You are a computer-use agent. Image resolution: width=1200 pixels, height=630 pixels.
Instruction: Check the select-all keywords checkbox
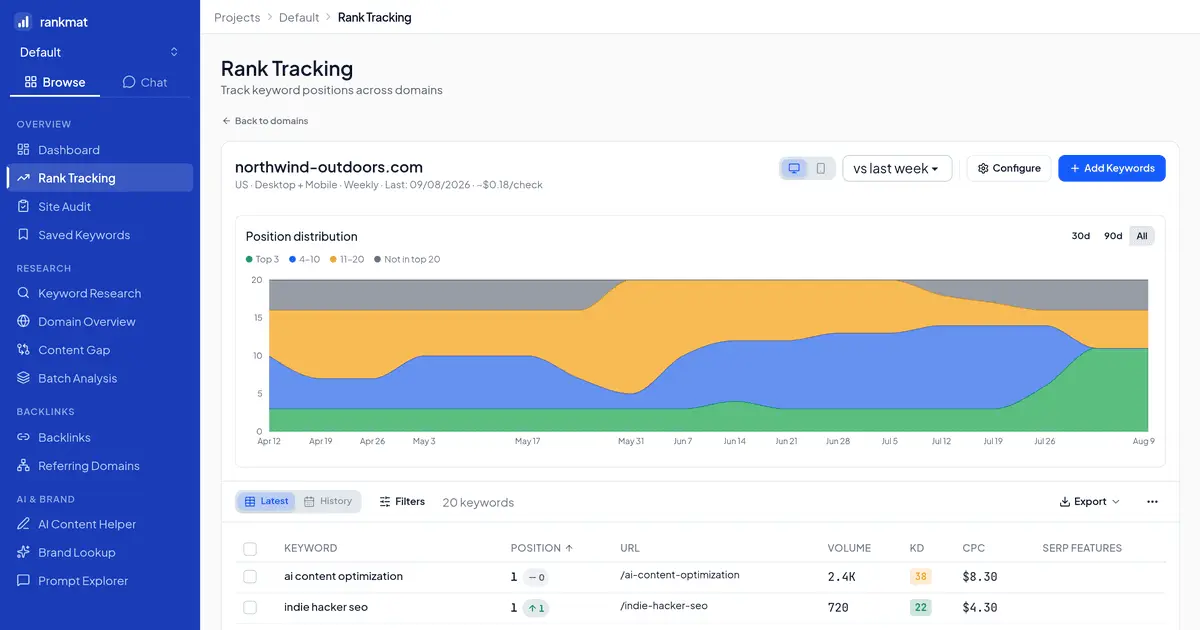250,549
